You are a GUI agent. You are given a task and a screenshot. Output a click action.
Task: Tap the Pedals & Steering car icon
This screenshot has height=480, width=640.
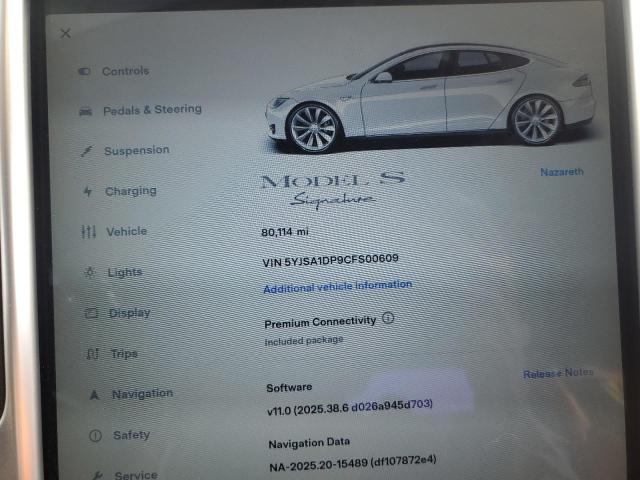85,111
